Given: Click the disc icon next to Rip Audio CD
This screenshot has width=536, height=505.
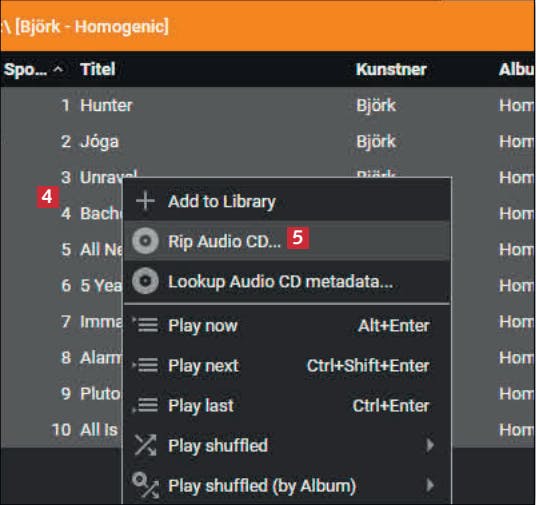Looking at the screenshot, I should tap(145, 241).
